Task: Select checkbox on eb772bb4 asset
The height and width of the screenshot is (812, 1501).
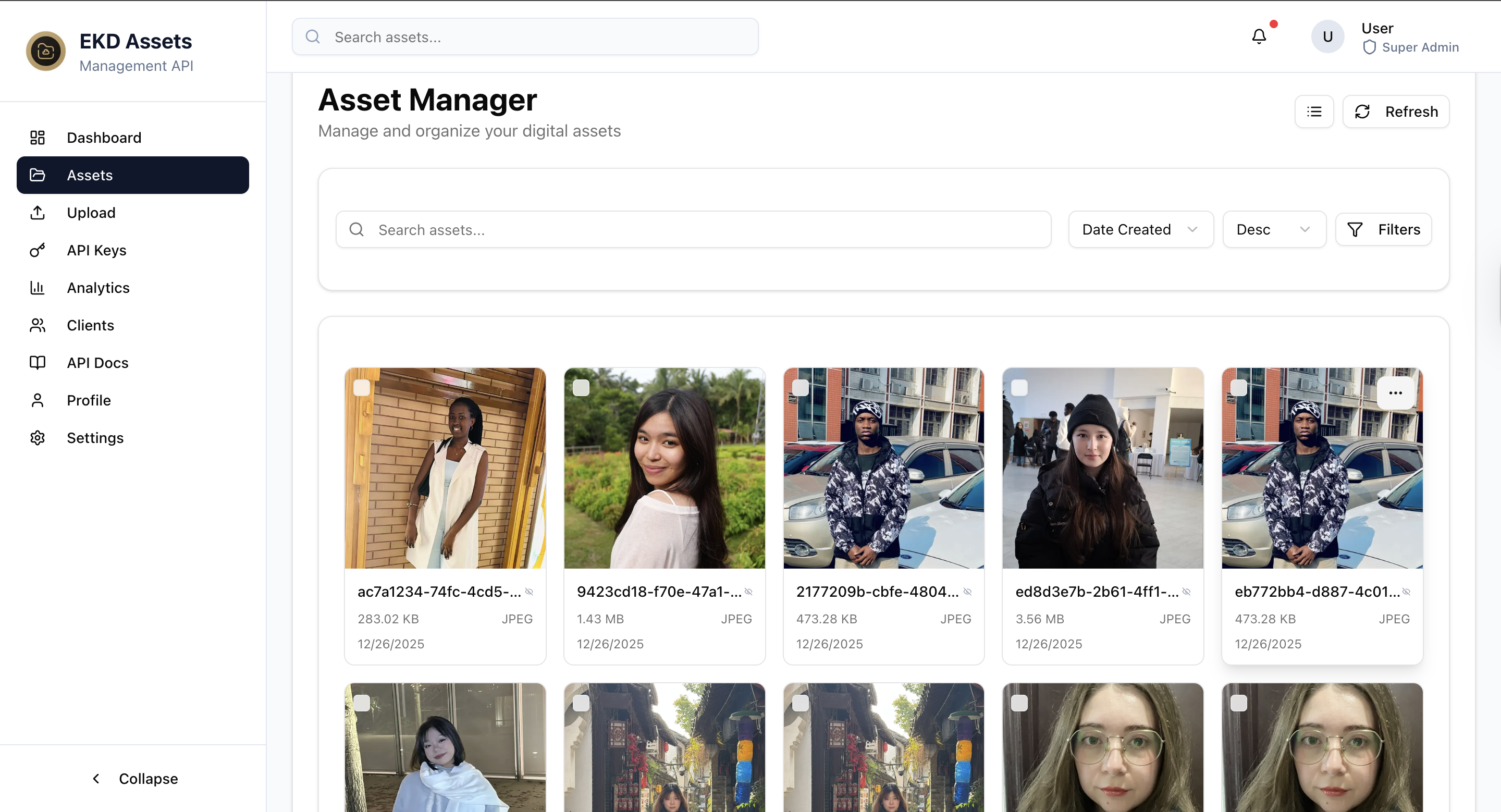Action: (x=1238, y=388)
